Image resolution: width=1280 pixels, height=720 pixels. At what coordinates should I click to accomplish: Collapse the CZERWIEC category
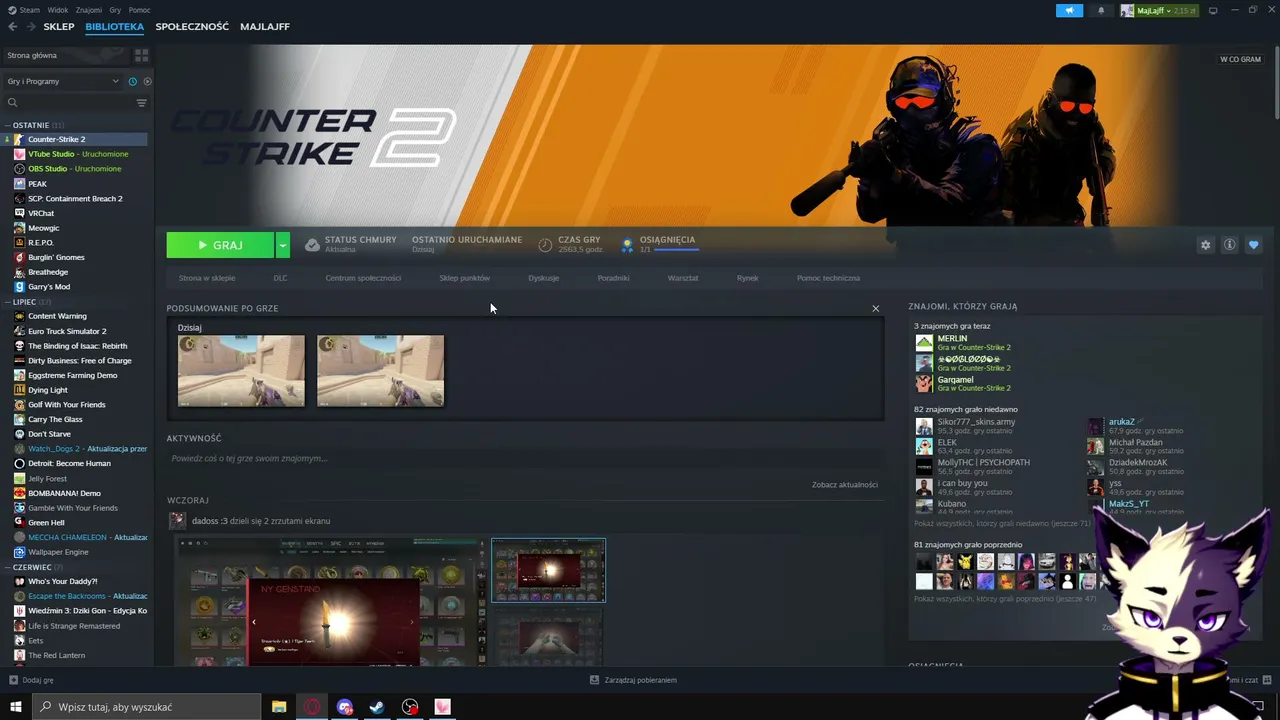tap(32, 567)
